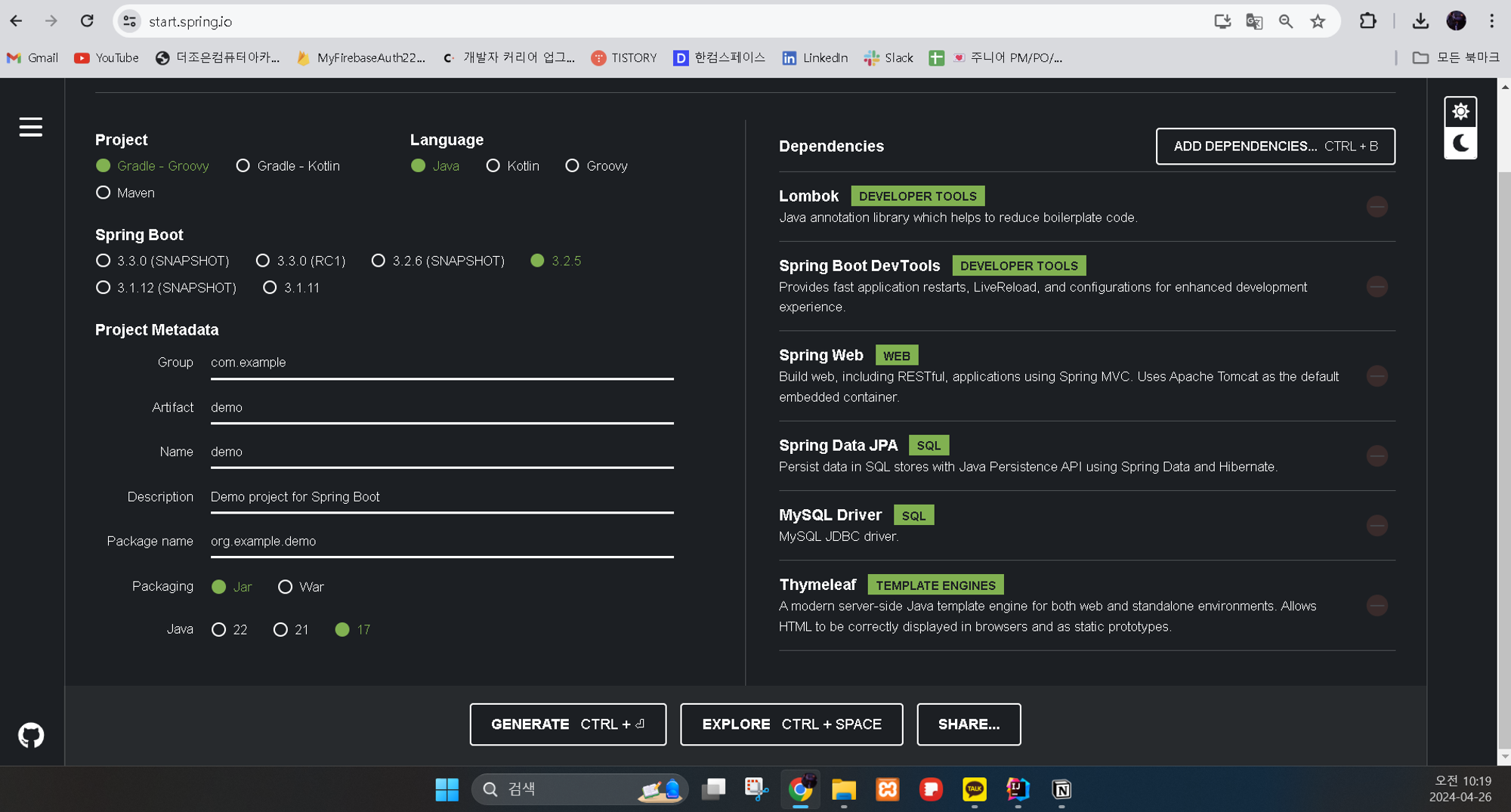Open browser downloads icon
This screenshot has height=812, width=1511.
[1420, 21]
